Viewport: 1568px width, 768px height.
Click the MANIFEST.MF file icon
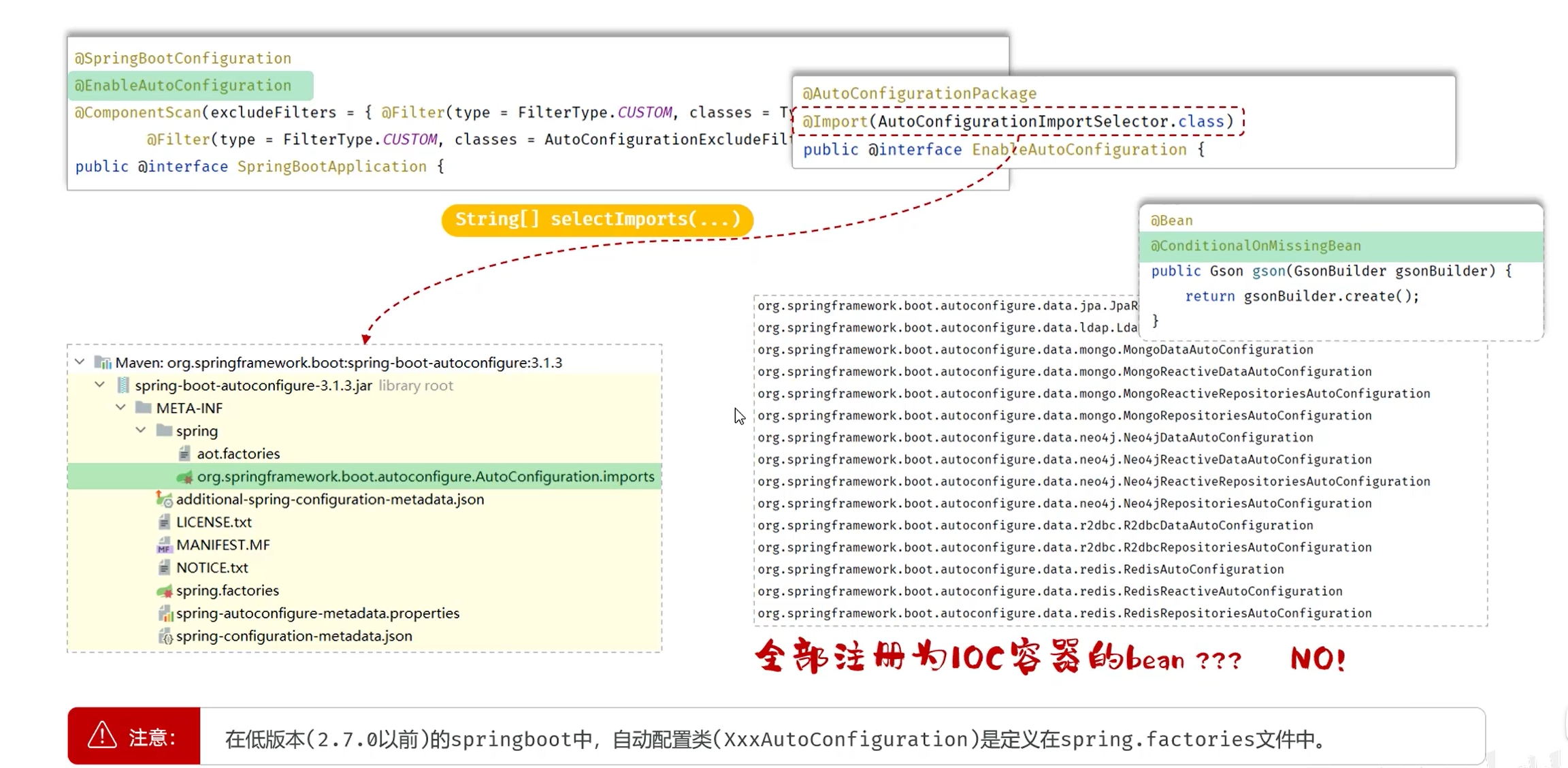tap(164, 545)
